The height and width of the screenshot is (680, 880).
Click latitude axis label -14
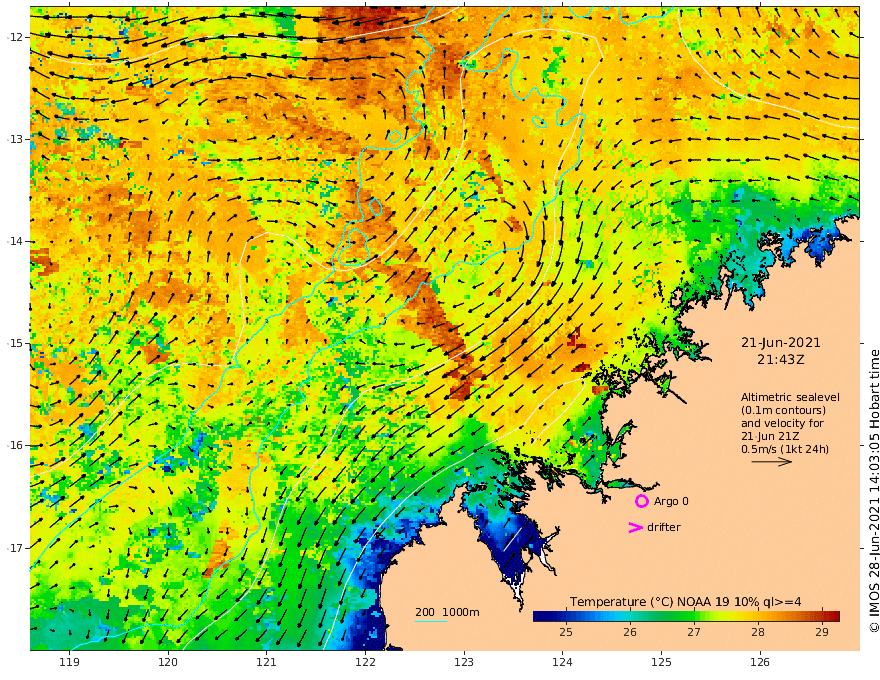click(15, 241)
